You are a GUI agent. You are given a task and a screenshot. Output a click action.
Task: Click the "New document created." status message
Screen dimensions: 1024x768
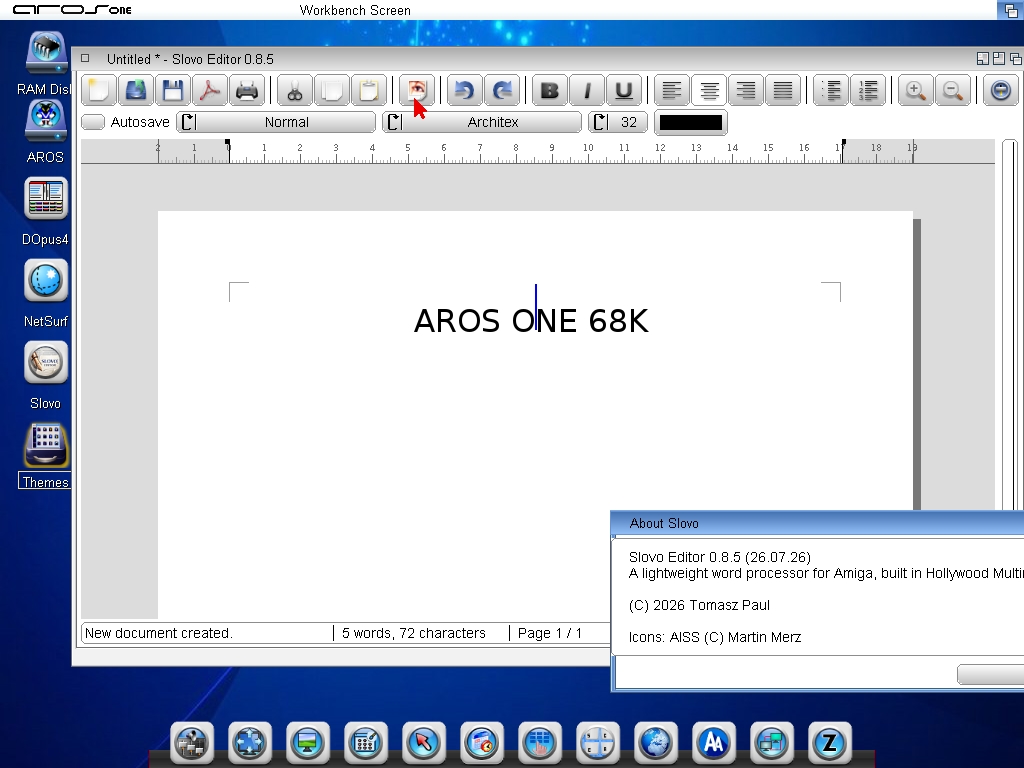[159, 633]
